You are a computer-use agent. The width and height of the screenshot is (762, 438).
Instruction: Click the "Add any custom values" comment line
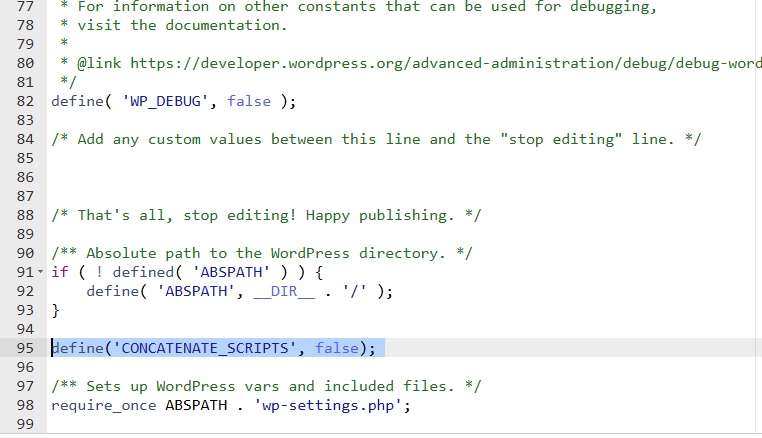[376, 139]
